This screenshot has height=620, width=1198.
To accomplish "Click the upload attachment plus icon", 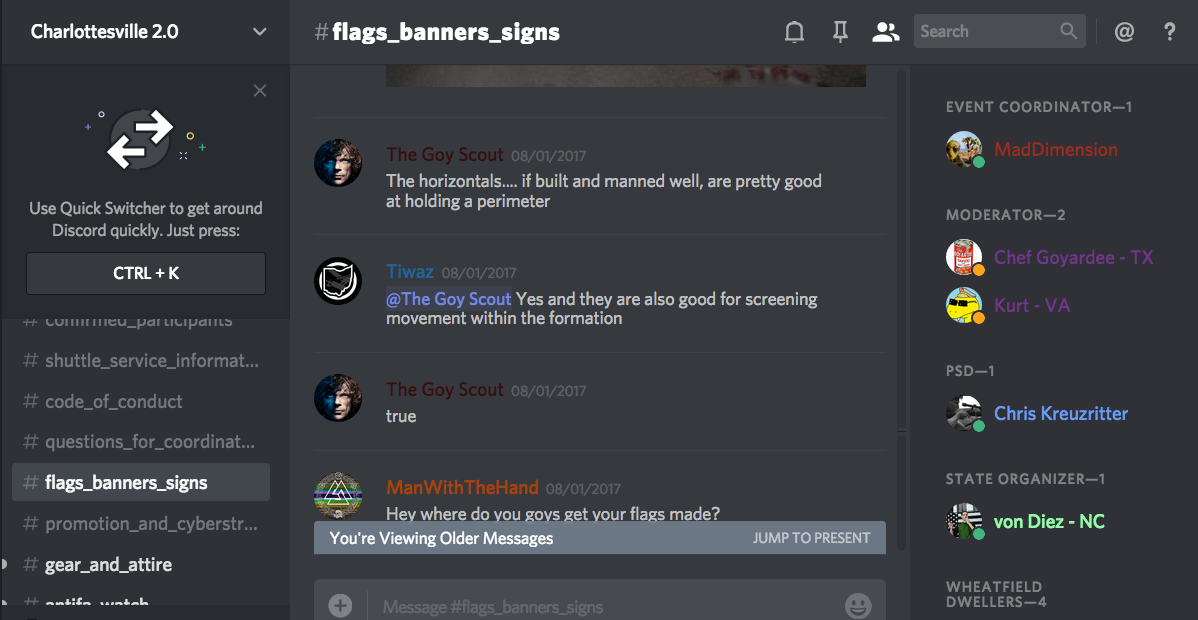I will point(340,605).
